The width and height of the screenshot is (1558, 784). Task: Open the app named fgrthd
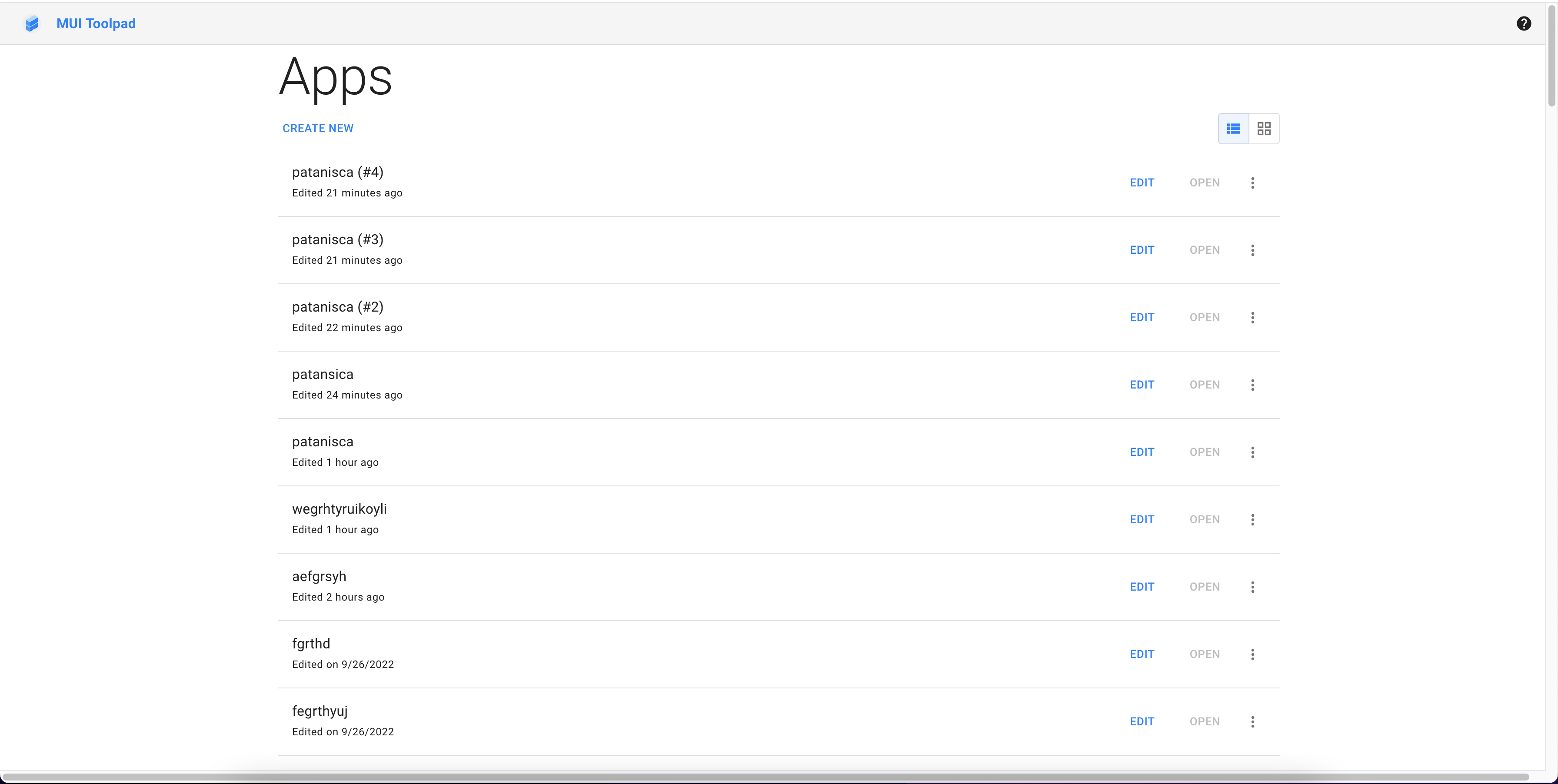(x=1204, y=654)
